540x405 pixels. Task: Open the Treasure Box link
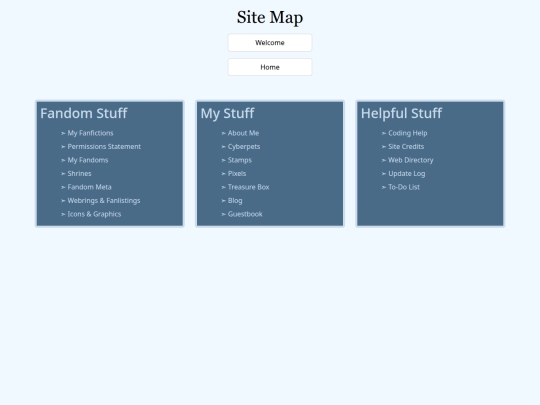click(x=248, y=187)
